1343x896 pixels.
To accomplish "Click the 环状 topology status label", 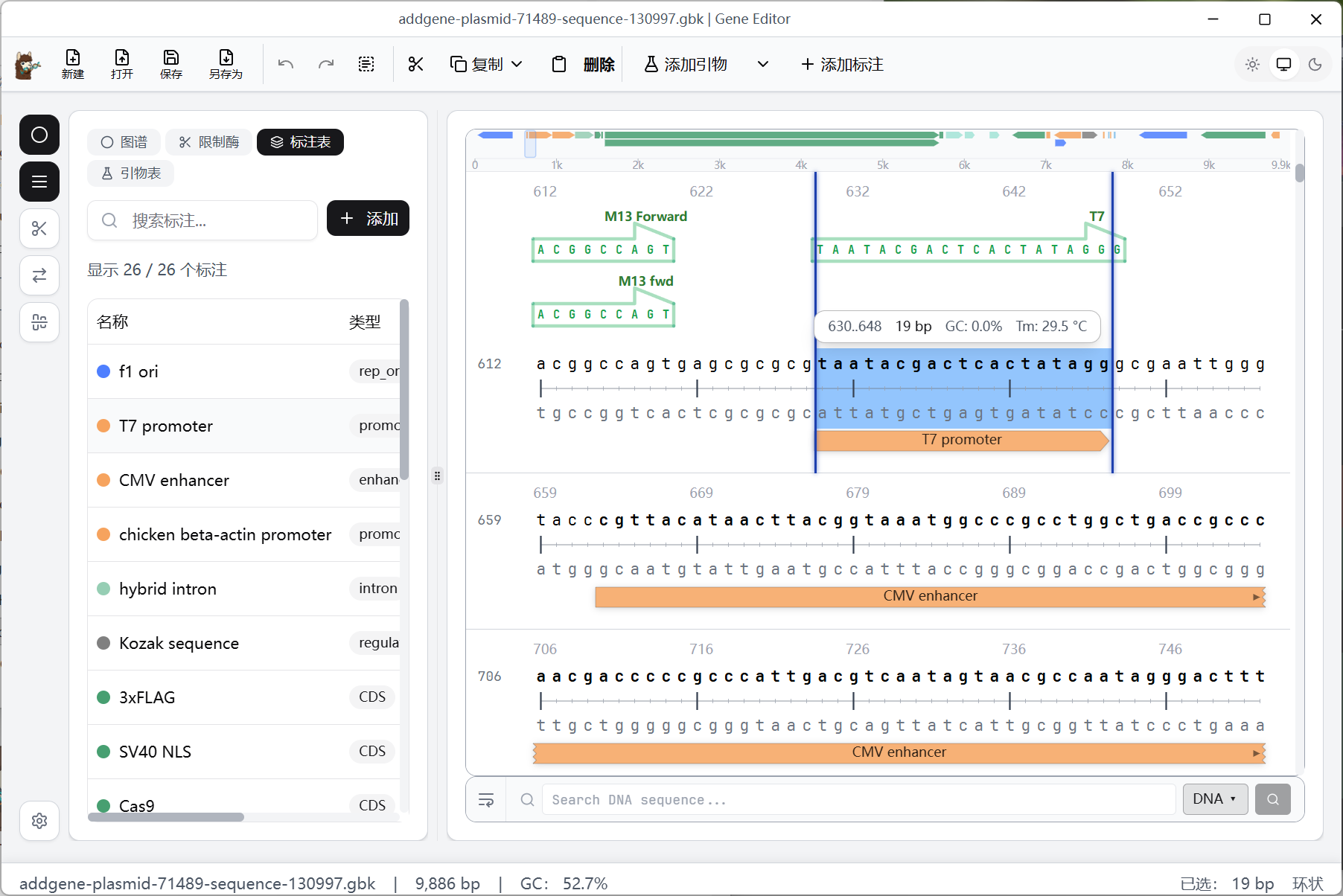I will tap(1308, 883).
